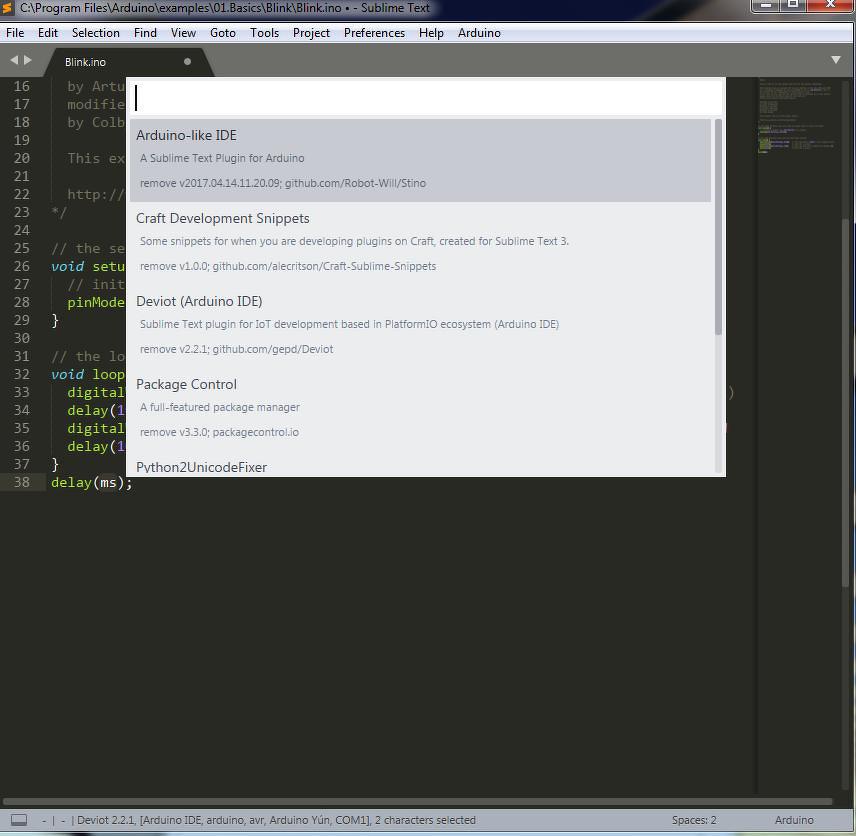Open the Edit menu
Viewport: 856px width, 836px height.
pyautogui.click(x=47, y=33)
